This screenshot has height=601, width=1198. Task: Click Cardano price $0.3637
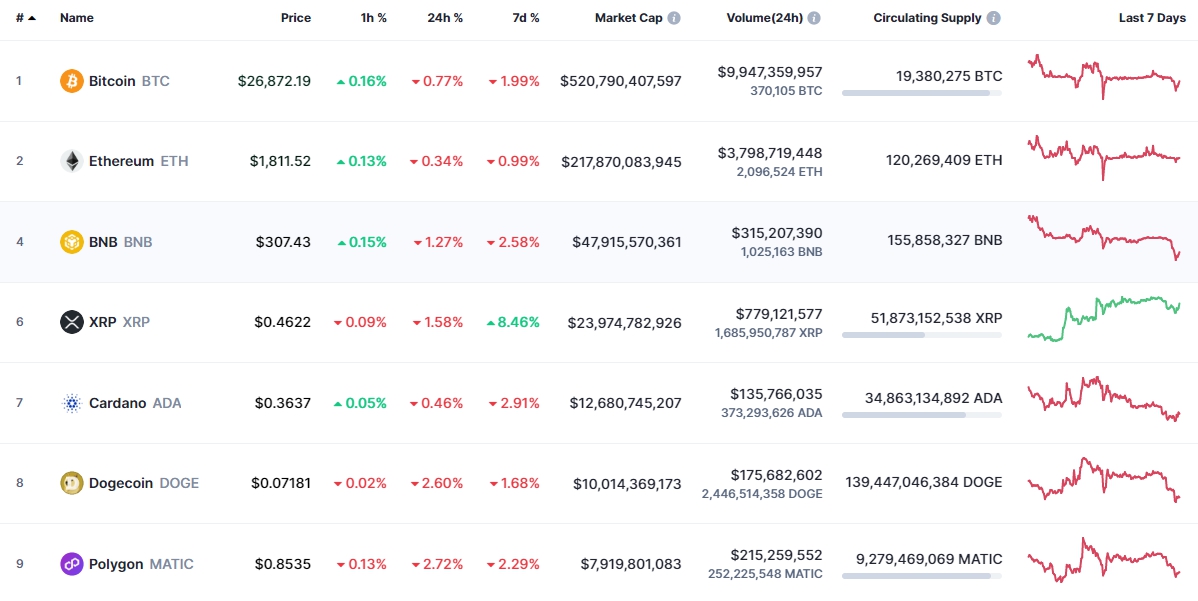pyautogui.click(x=283, y=403)
